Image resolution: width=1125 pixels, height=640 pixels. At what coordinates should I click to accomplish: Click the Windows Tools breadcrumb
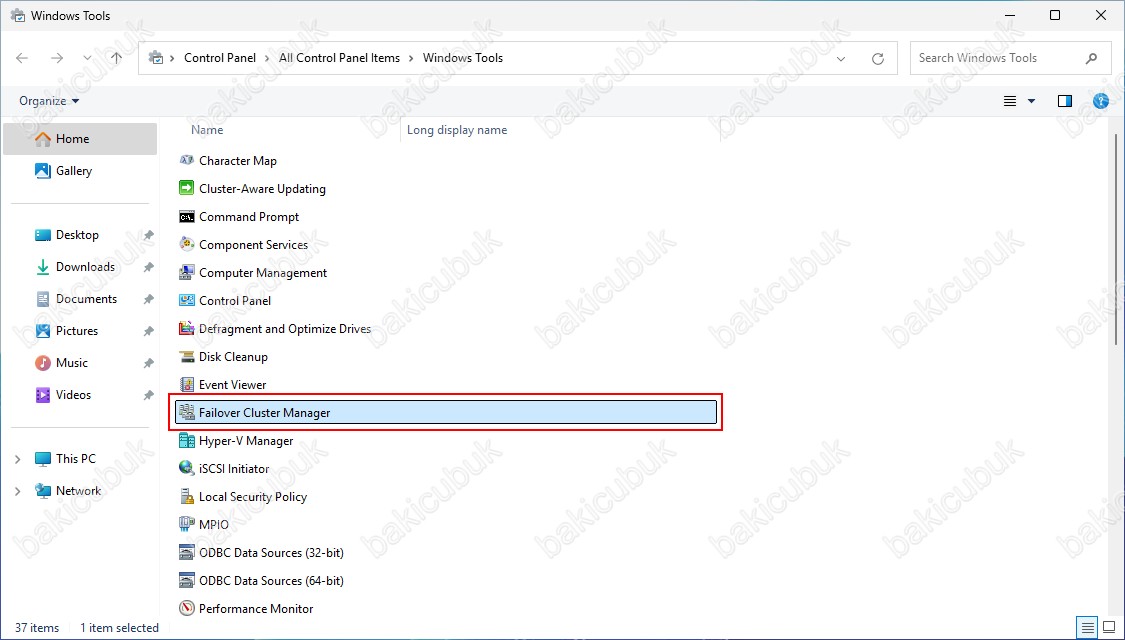(463, 58)
